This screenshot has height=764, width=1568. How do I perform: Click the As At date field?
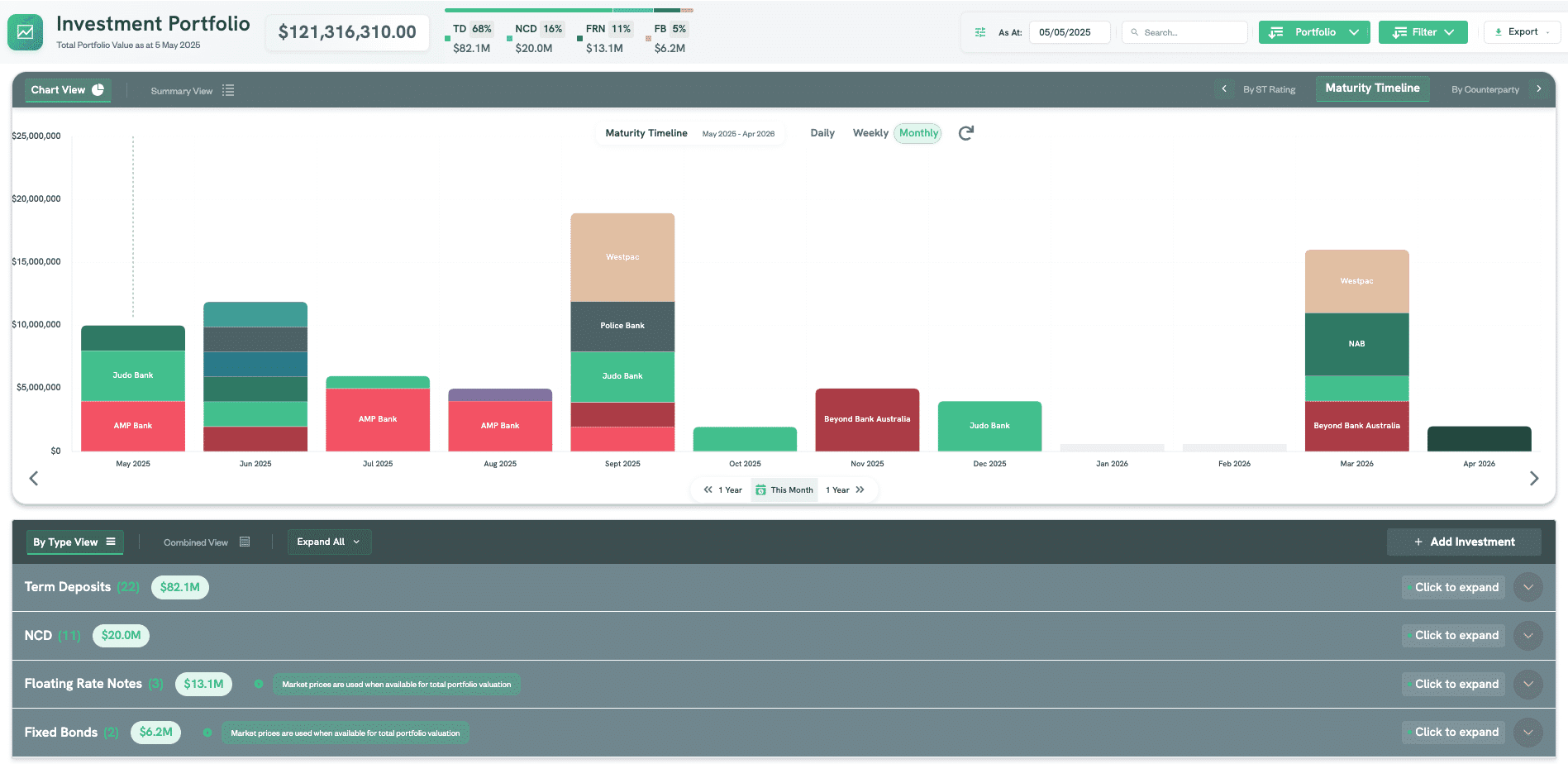[x=1070, y=32]
